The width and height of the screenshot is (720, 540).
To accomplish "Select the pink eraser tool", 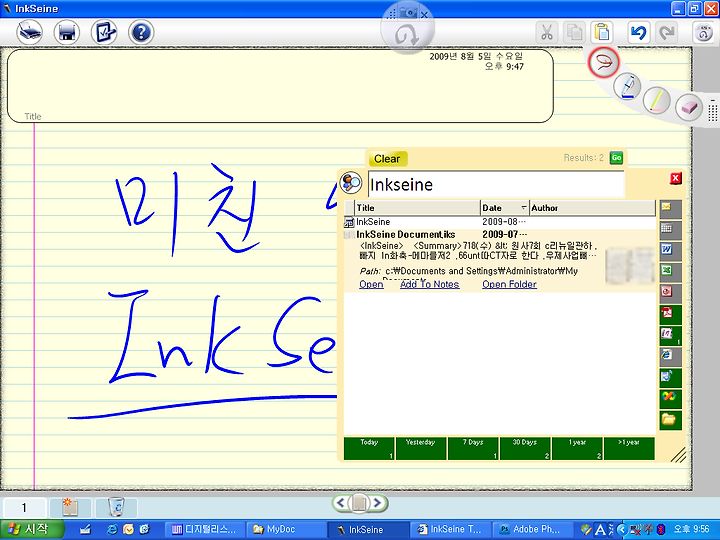I will [689, 107].
